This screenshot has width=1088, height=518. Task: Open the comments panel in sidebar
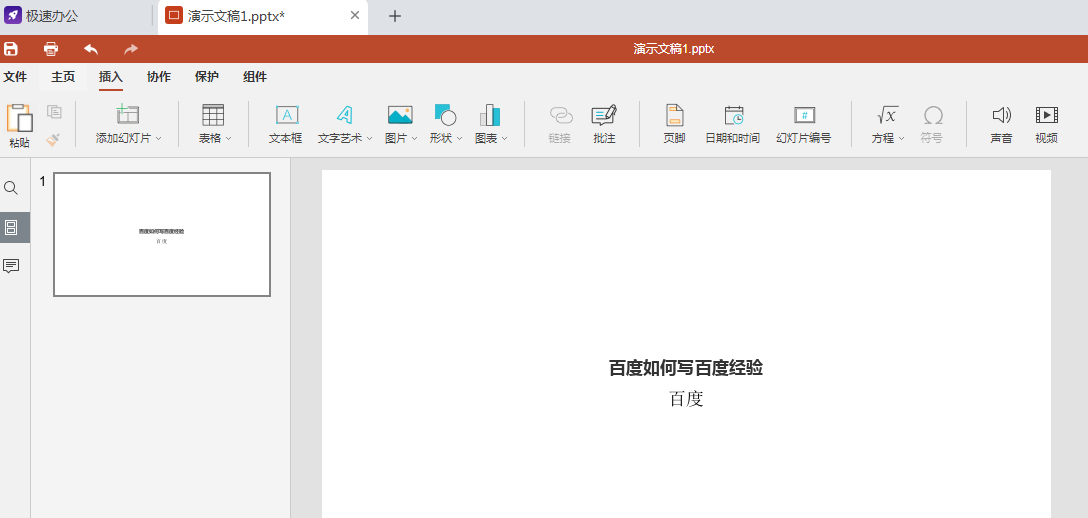click(11, 266)
